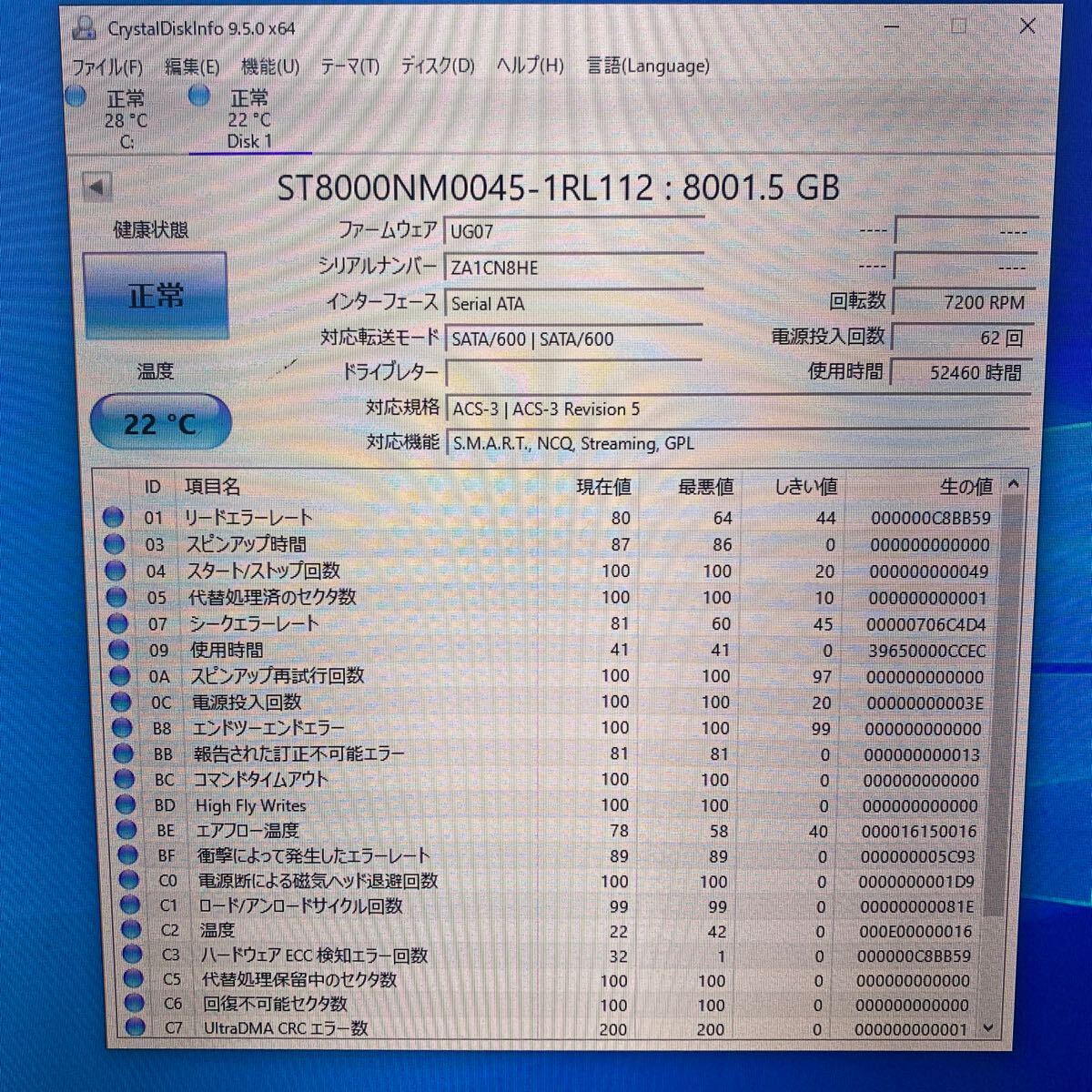Image resolution: width=1092 pixels, height=1092 pixels.
Task: Click status icon for C2 温度
Action: pos(131,930)
